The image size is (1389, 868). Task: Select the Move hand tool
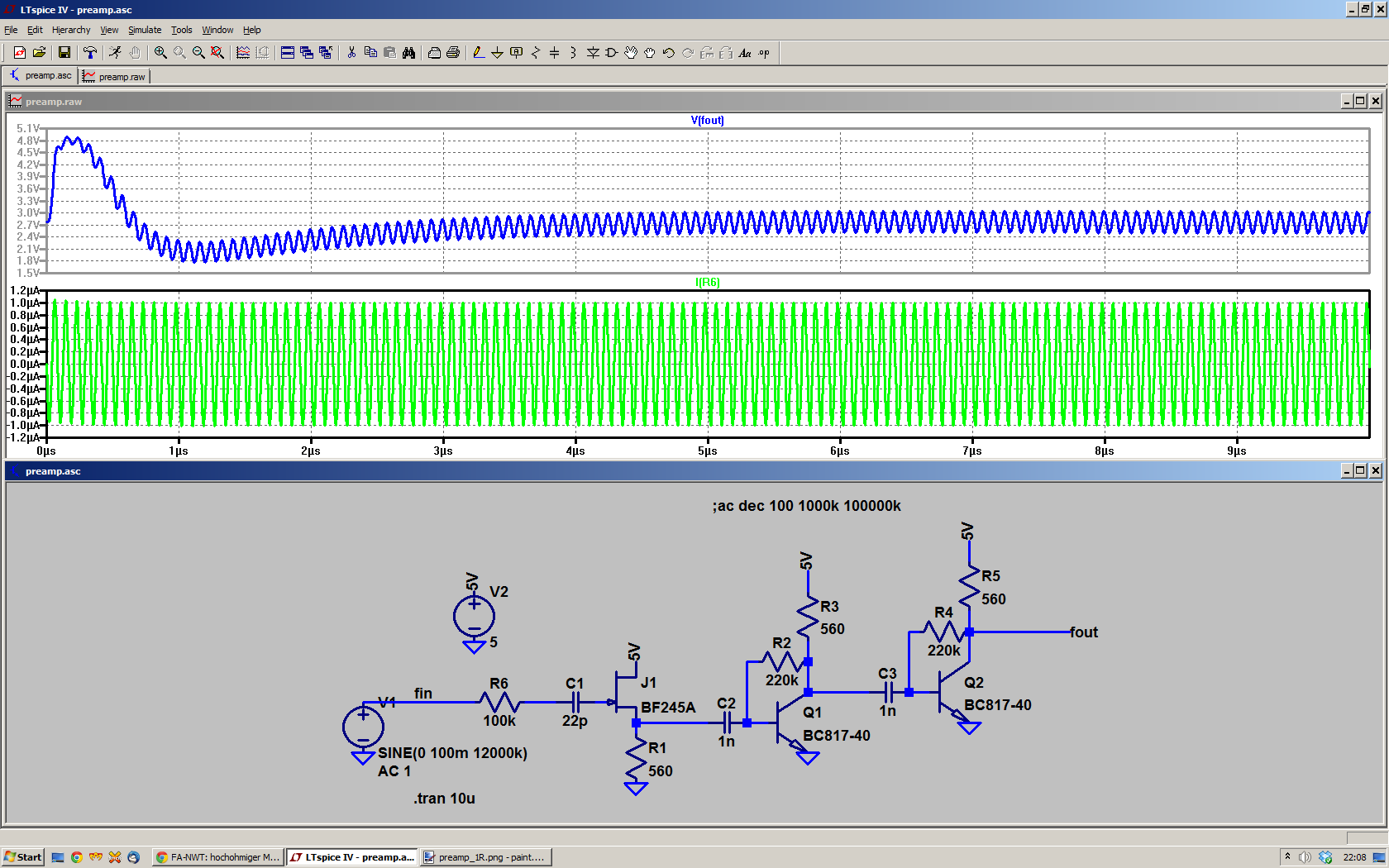coord(631,53)
